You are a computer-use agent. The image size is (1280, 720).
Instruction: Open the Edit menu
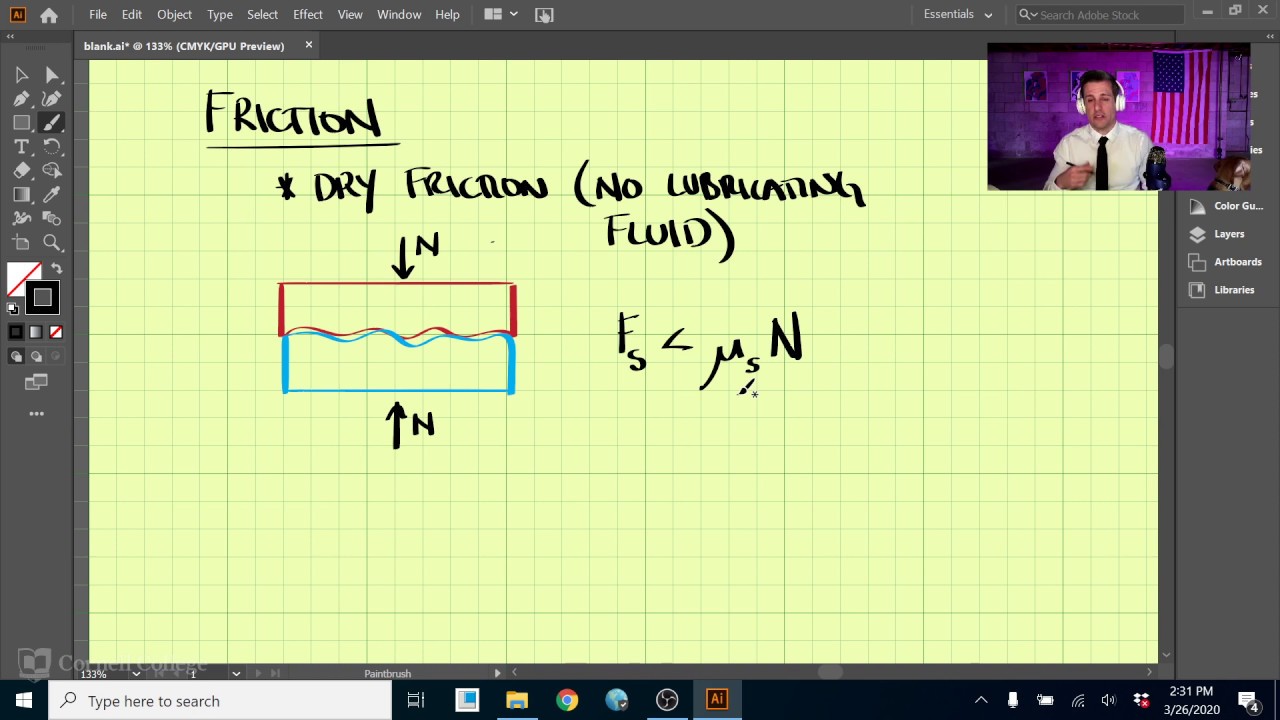tap(132, 15)
